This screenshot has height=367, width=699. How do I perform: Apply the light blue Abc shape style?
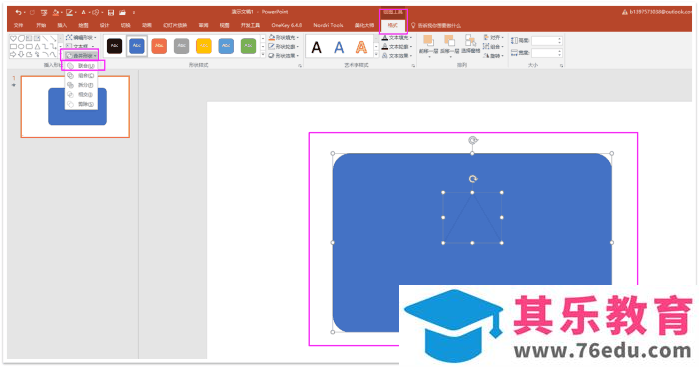point(226,46)
